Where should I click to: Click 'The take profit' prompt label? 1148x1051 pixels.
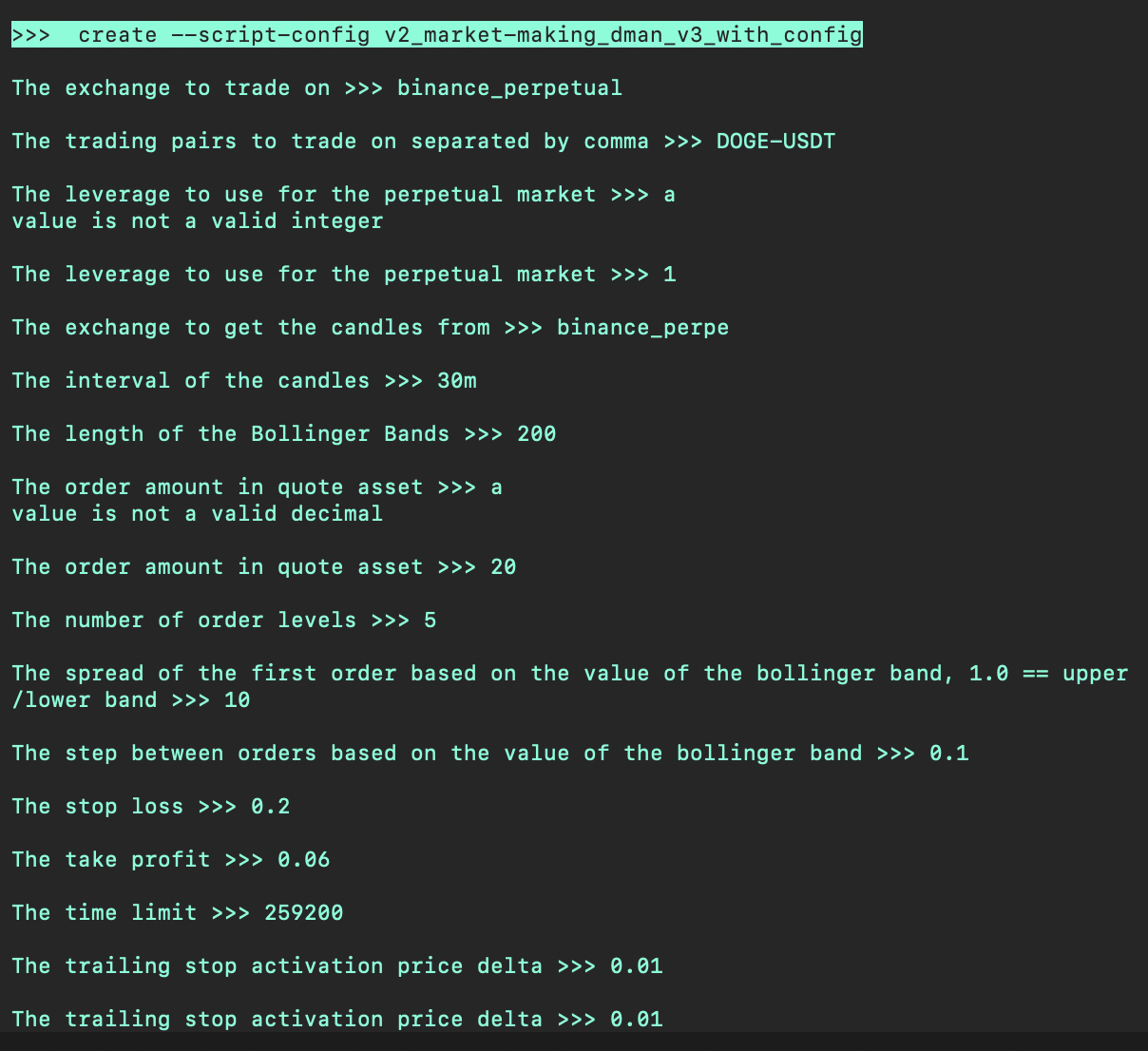click(x=111, y=860)
